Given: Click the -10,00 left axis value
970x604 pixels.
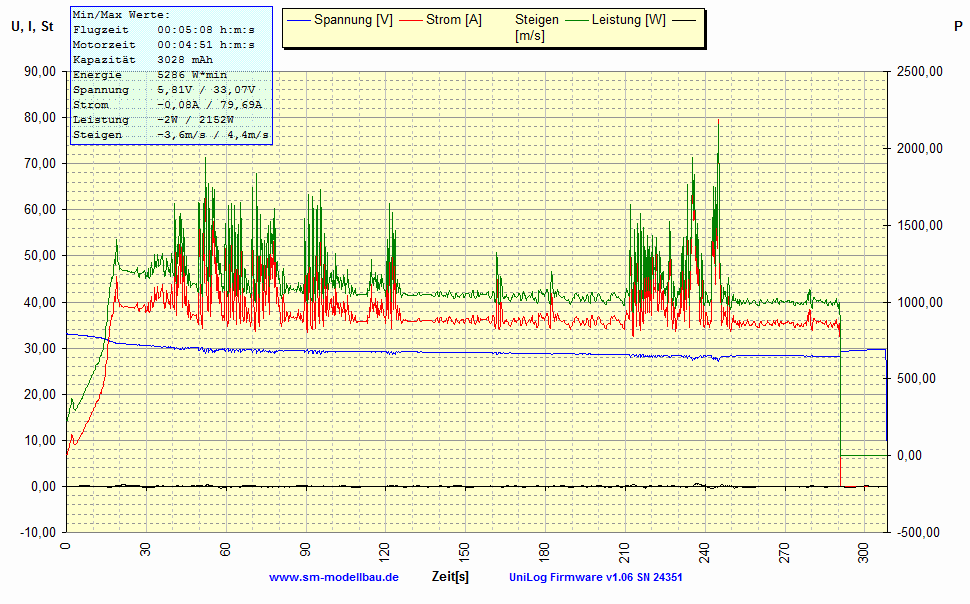Looking at the screenshot, I should tap(38, 532).
